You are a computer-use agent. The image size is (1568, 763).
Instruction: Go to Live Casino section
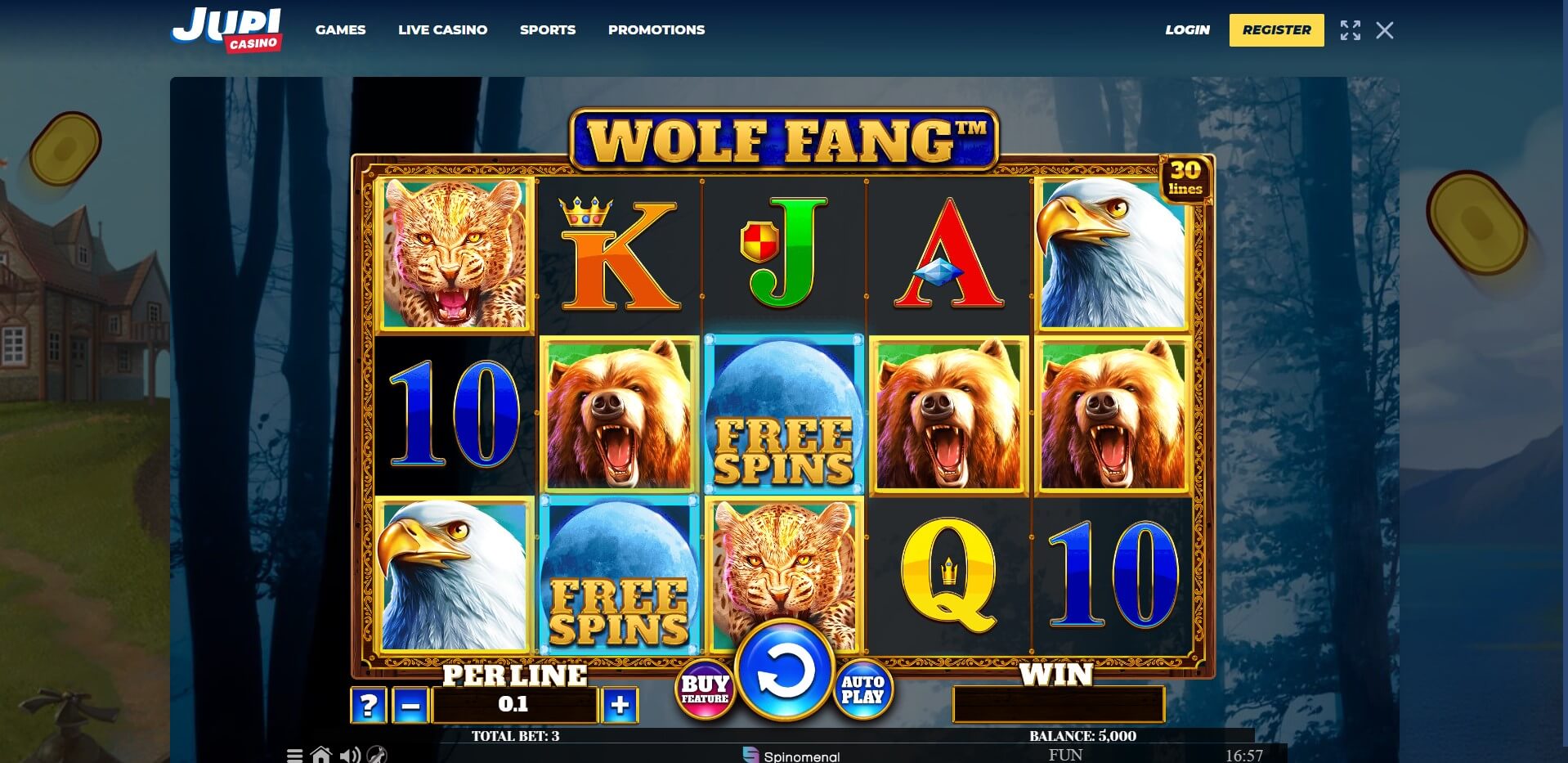coord(443,29)
